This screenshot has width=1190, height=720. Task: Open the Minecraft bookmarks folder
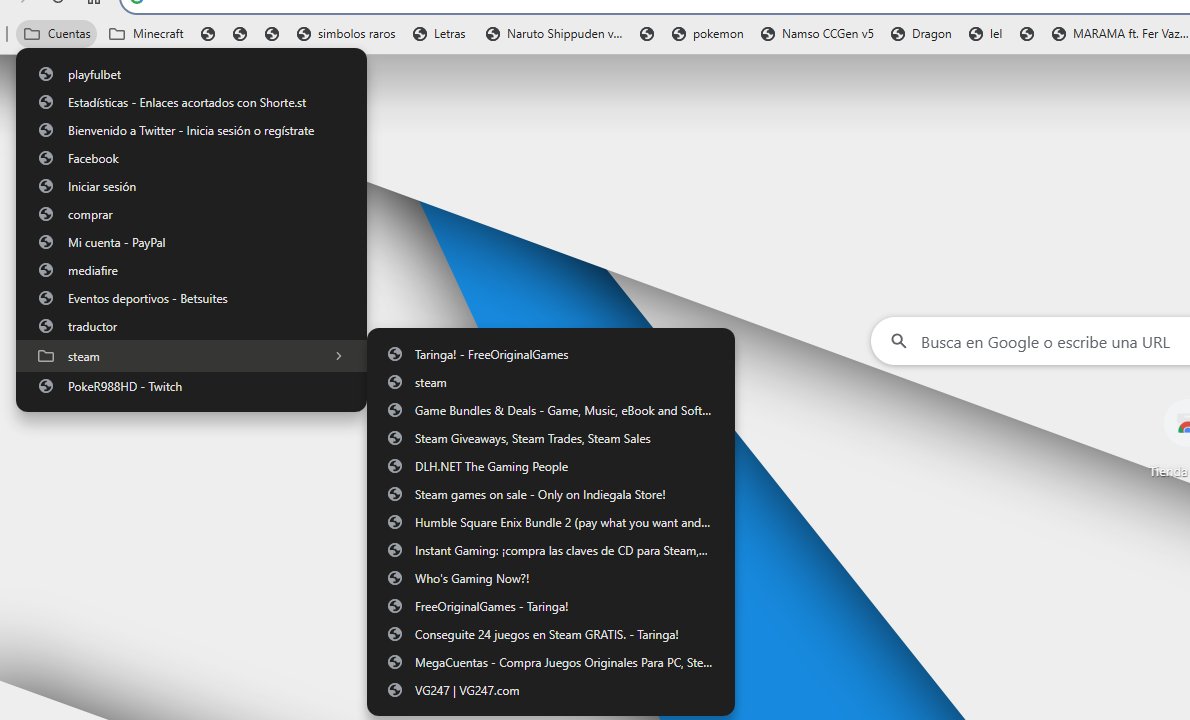(146, 34)
